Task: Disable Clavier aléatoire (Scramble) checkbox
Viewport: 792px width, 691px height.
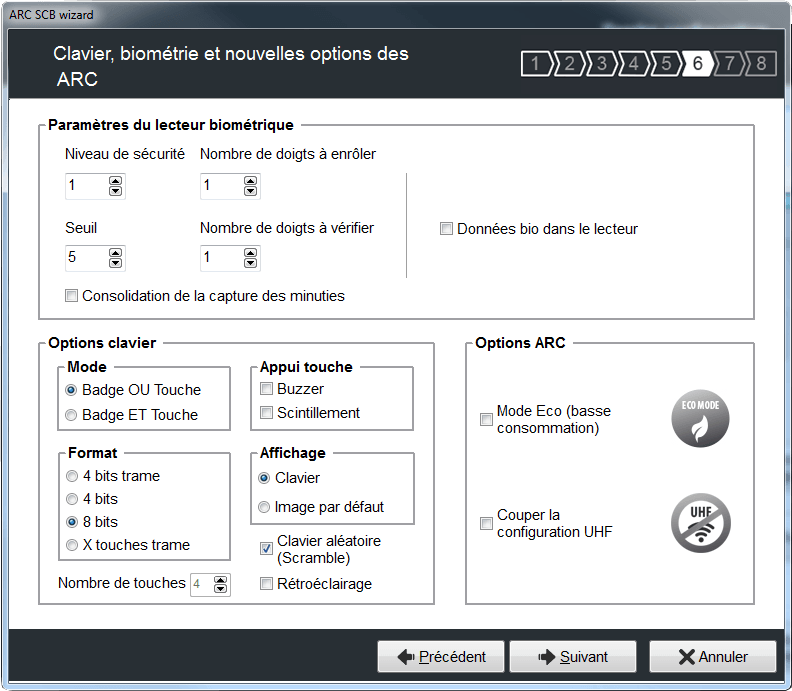Action: coord(267,549)
